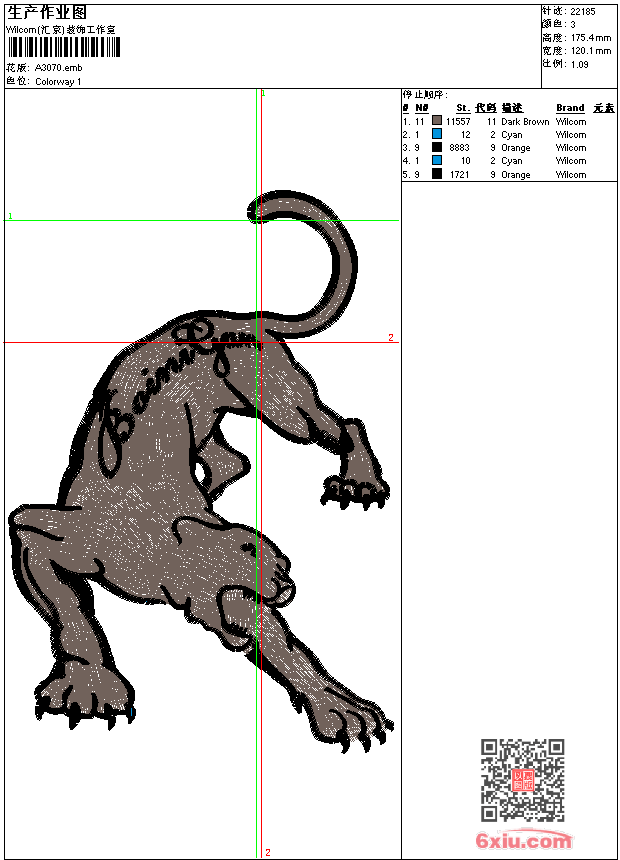Click the black swatch with 1721 stitches
This screenshot has width=620, height=860.
click(x=437, y=174)
